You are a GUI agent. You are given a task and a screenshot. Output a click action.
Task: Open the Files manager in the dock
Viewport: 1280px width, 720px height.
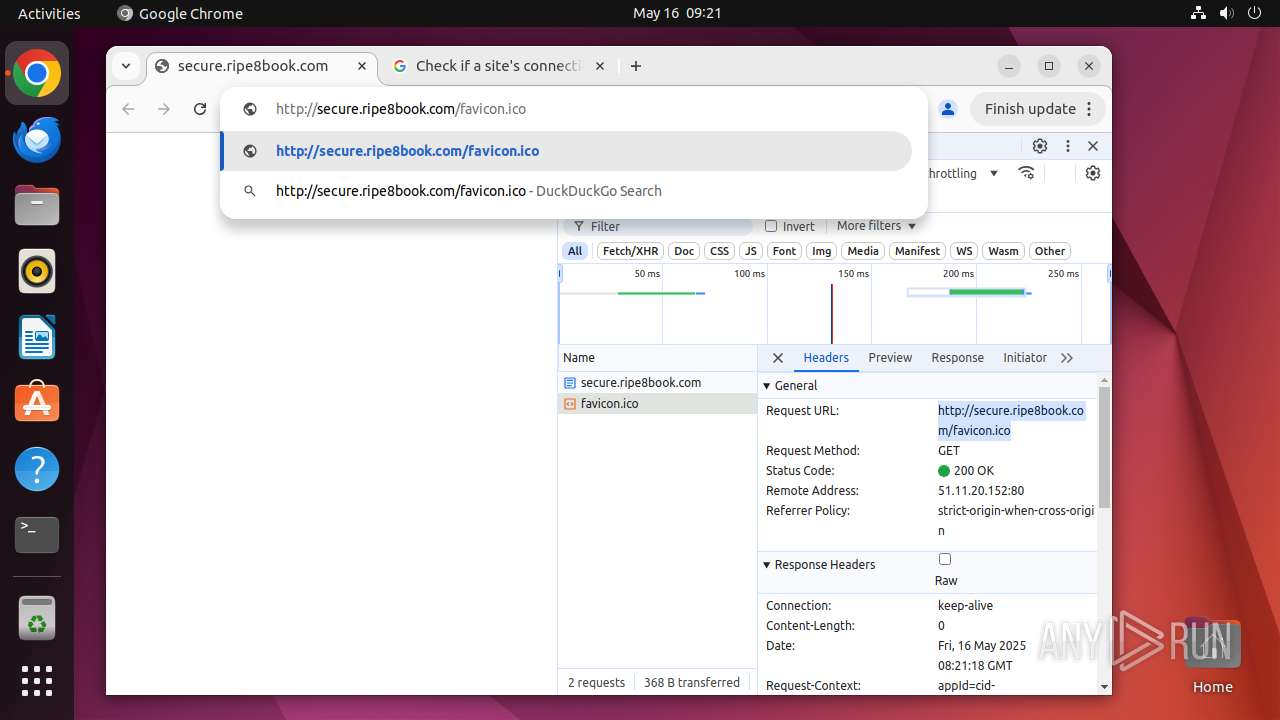pos(37,205)
